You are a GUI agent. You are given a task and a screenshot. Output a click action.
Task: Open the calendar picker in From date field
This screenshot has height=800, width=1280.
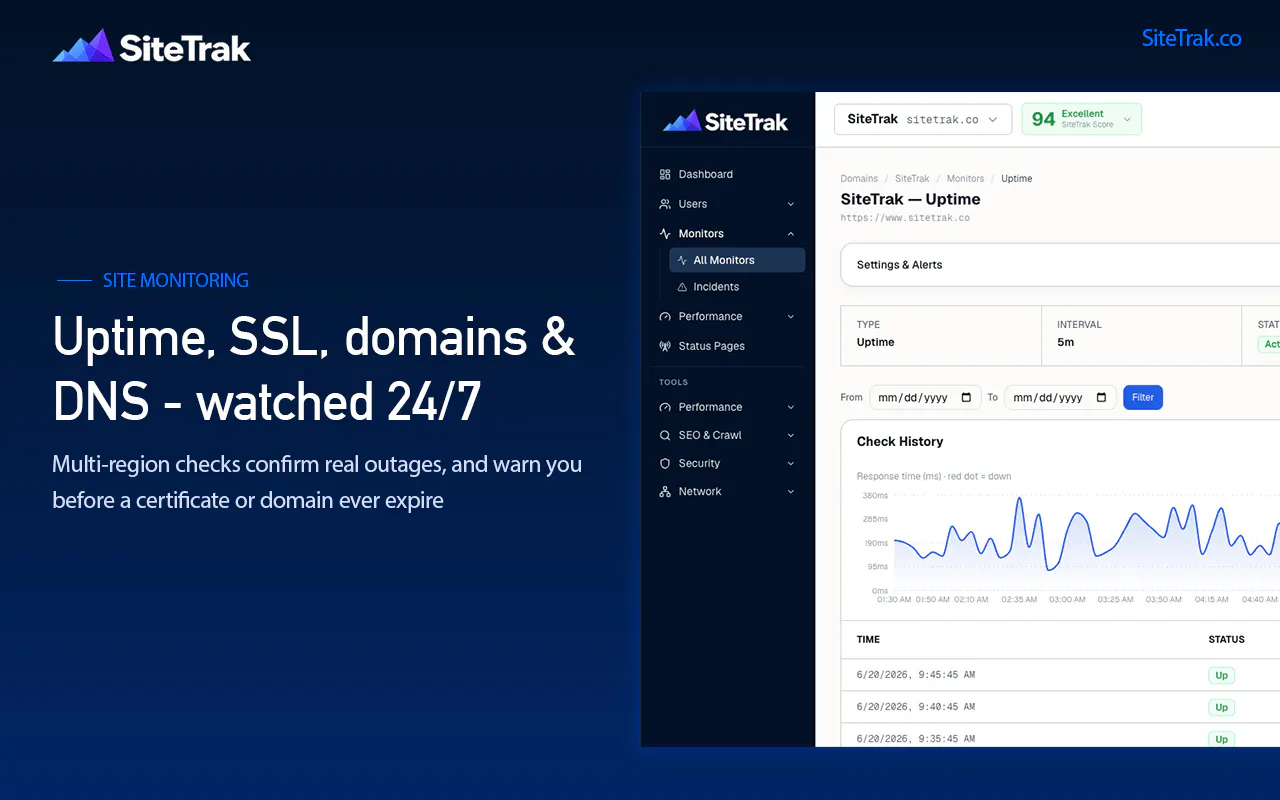click(966, 398)
